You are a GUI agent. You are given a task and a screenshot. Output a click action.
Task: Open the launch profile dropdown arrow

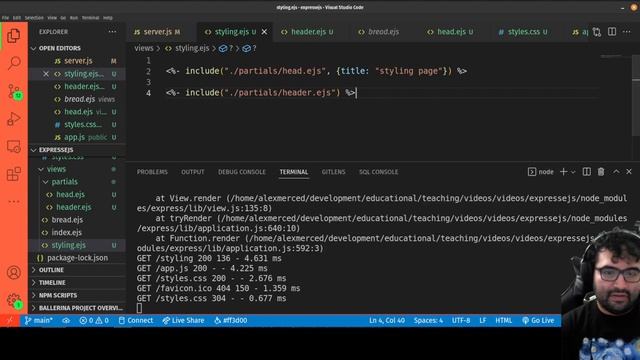click(573, 172)
